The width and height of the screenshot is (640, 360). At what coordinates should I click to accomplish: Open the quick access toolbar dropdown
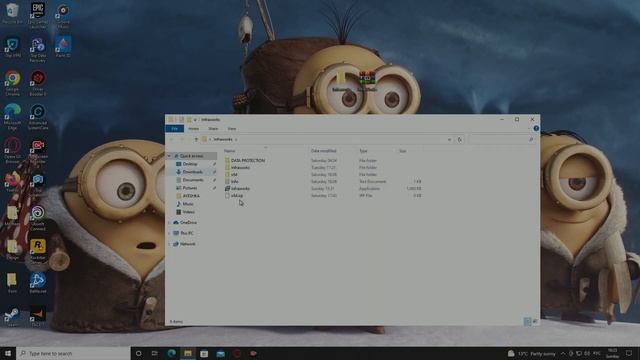point(196,120)
